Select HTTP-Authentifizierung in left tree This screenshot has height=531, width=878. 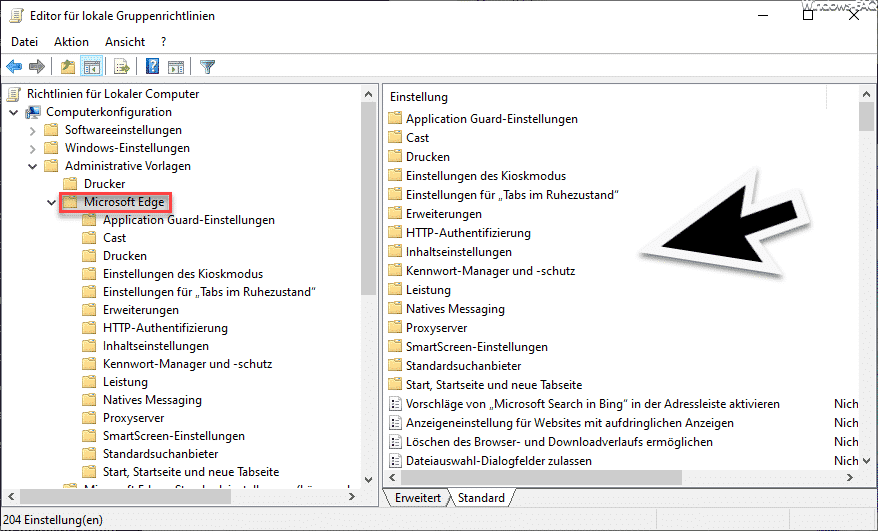click(165, 328)
